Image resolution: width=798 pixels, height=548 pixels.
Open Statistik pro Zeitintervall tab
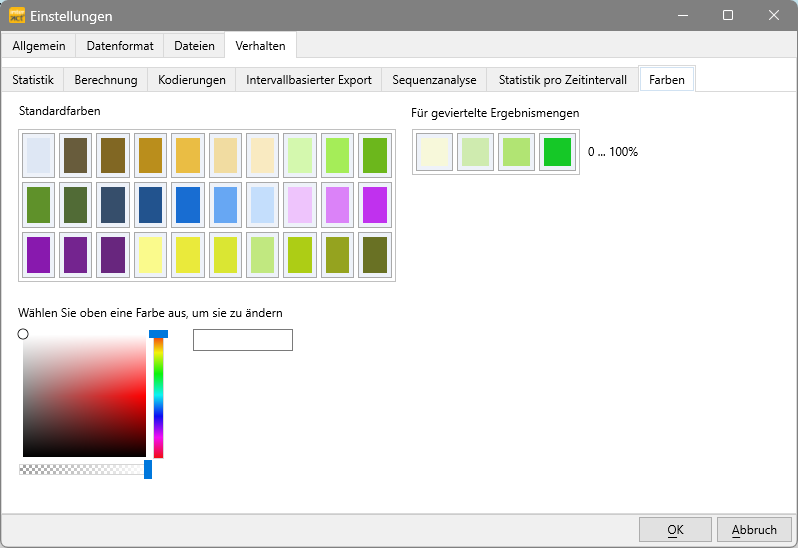(562, 80)
